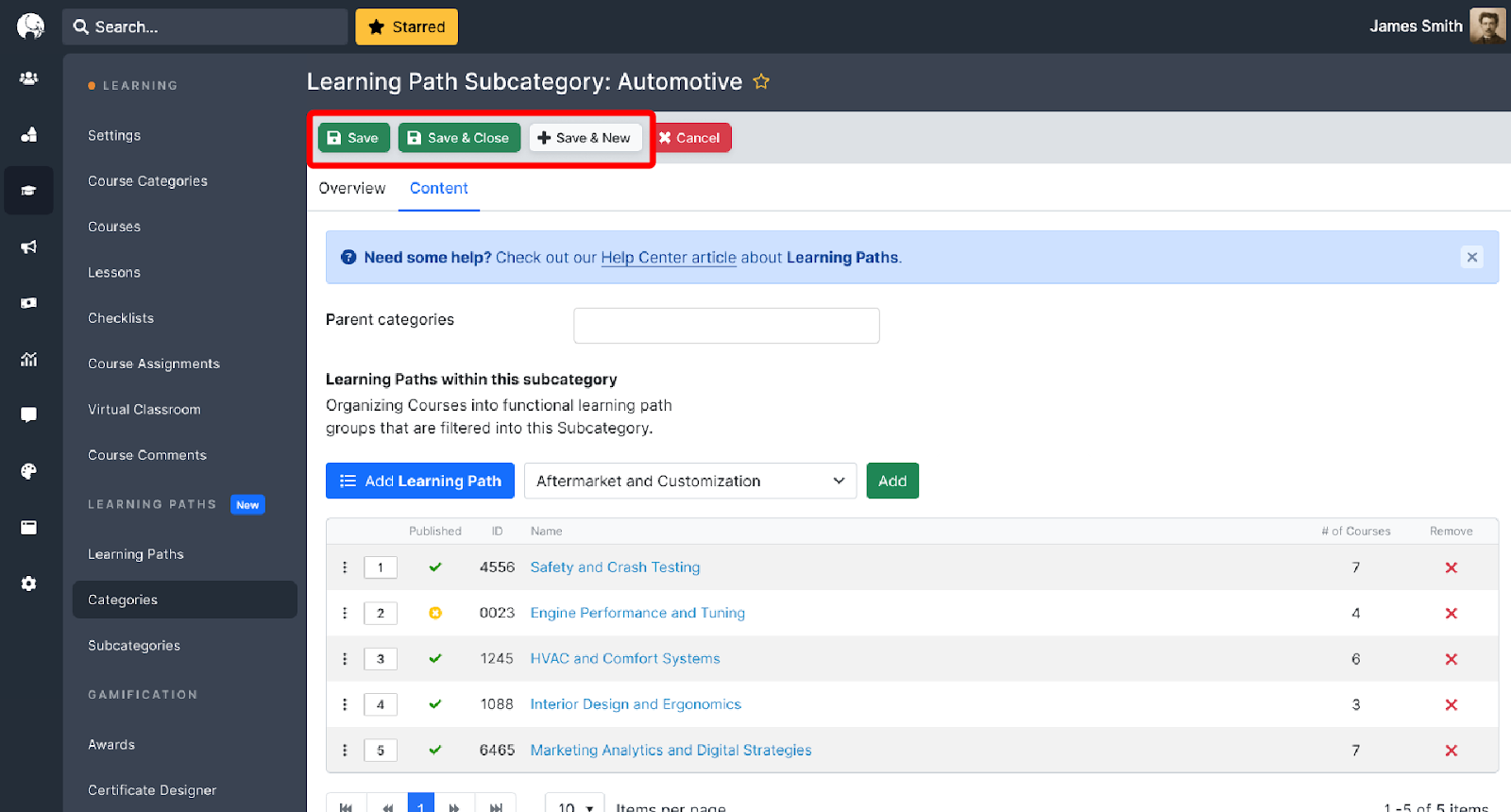
Task: Open row options menu for Marketing Analytics row
Action: point(345,751)
